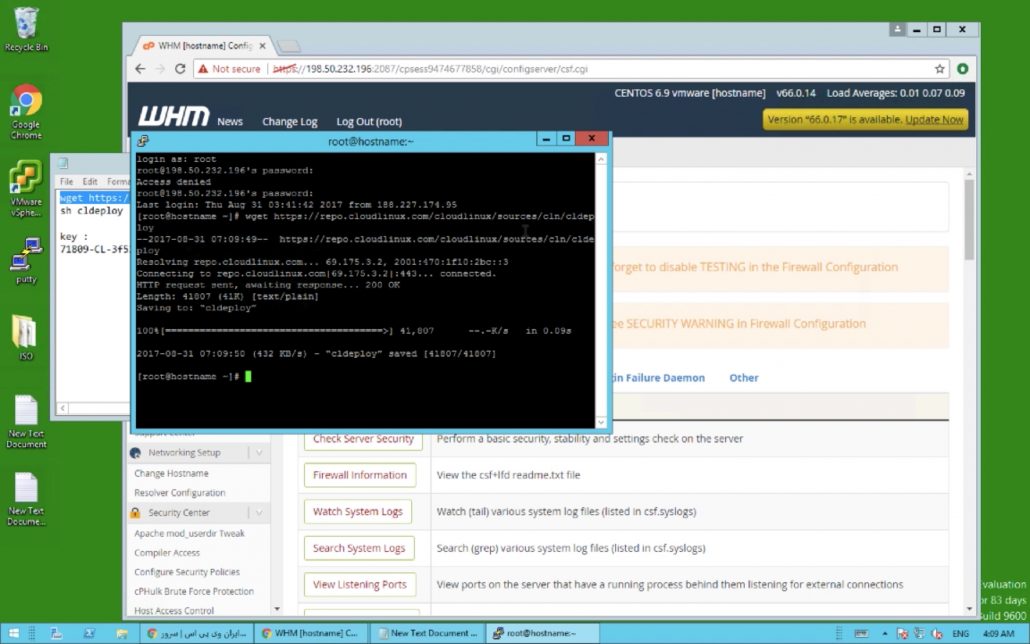Open cPHulk Brute Force Protection link
The height and width of the screenshot is (644, 1030).
(x=194, y=591)
